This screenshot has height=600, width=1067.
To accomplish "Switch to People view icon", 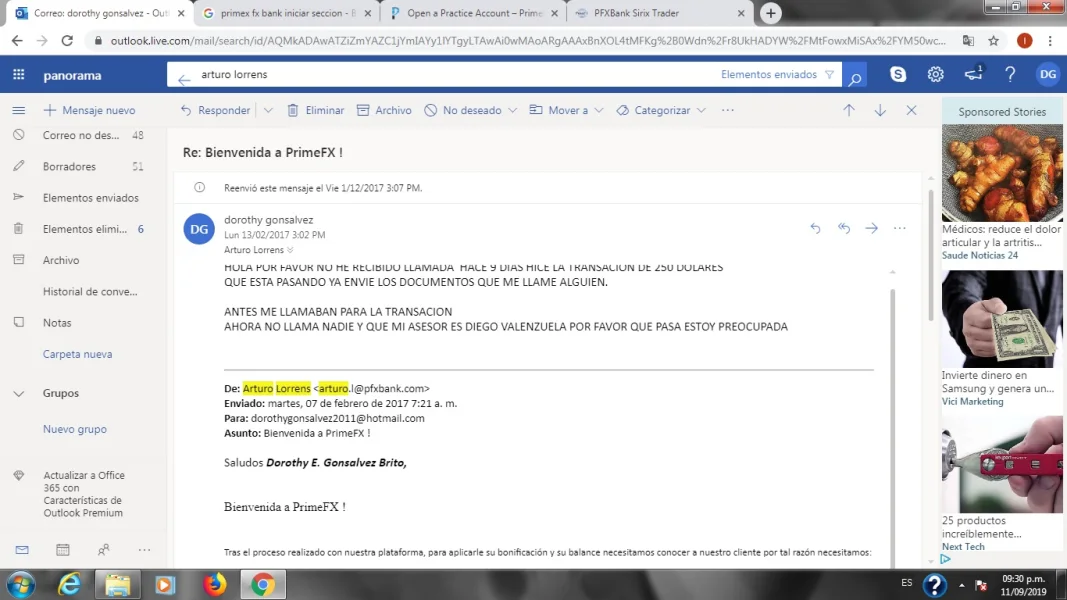I will point(103,550).
